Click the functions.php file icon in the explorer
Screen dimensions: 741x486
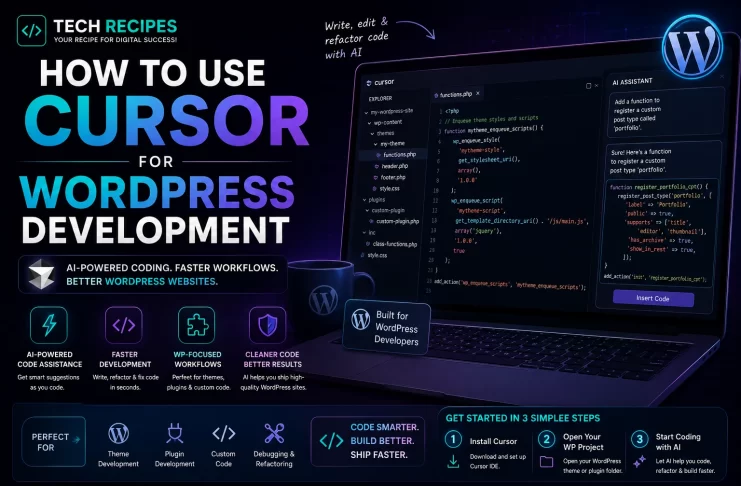379,155
